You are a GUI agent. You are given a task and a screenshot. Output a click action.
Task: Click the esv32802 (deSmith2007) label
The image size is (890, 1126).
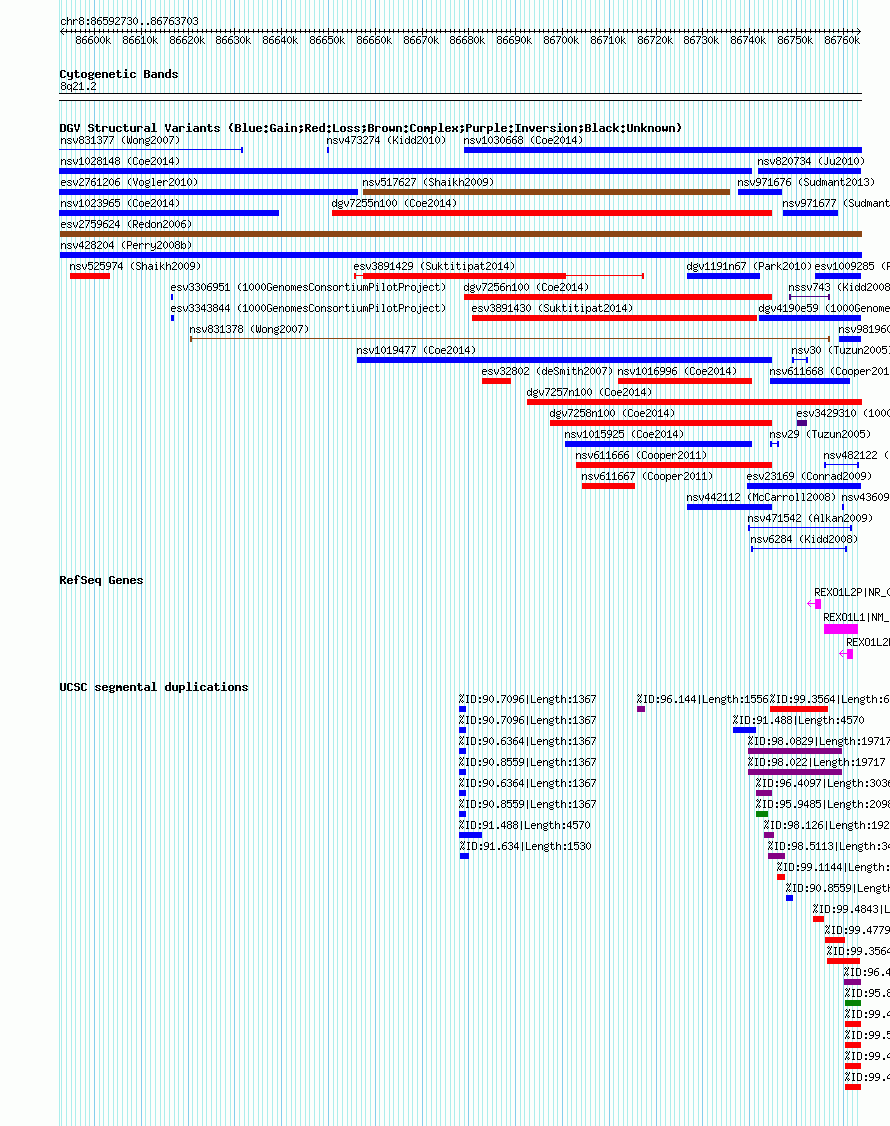coord(547,371)
